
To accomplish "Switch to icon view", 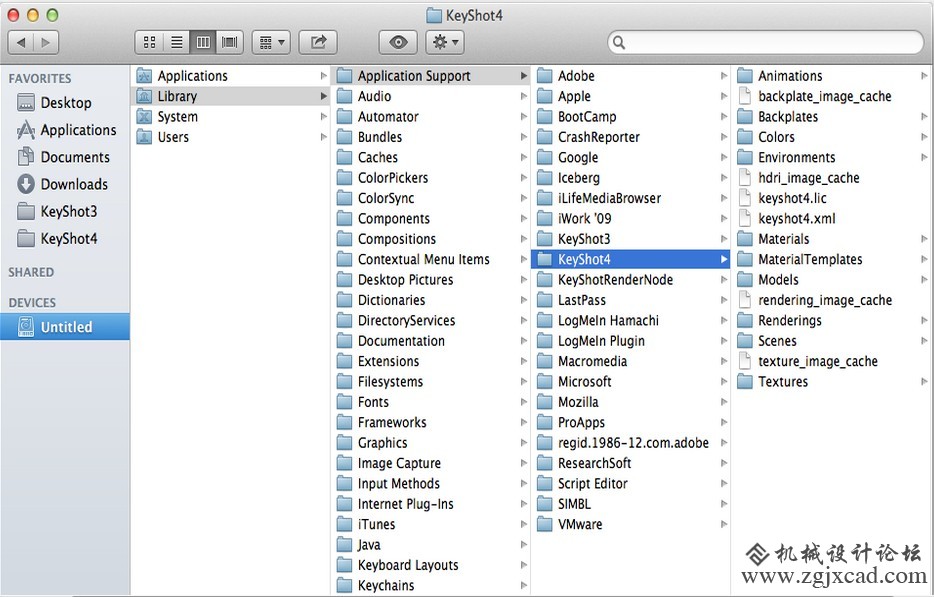I will pos(149,42).
